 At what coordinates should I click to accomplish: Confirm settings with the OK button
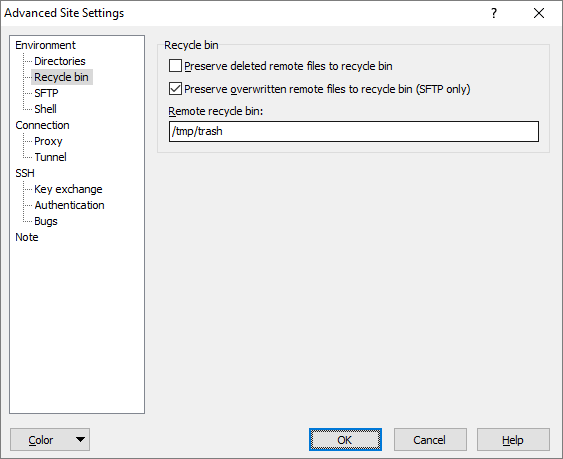pyautogui.click(x=345, y=440)
